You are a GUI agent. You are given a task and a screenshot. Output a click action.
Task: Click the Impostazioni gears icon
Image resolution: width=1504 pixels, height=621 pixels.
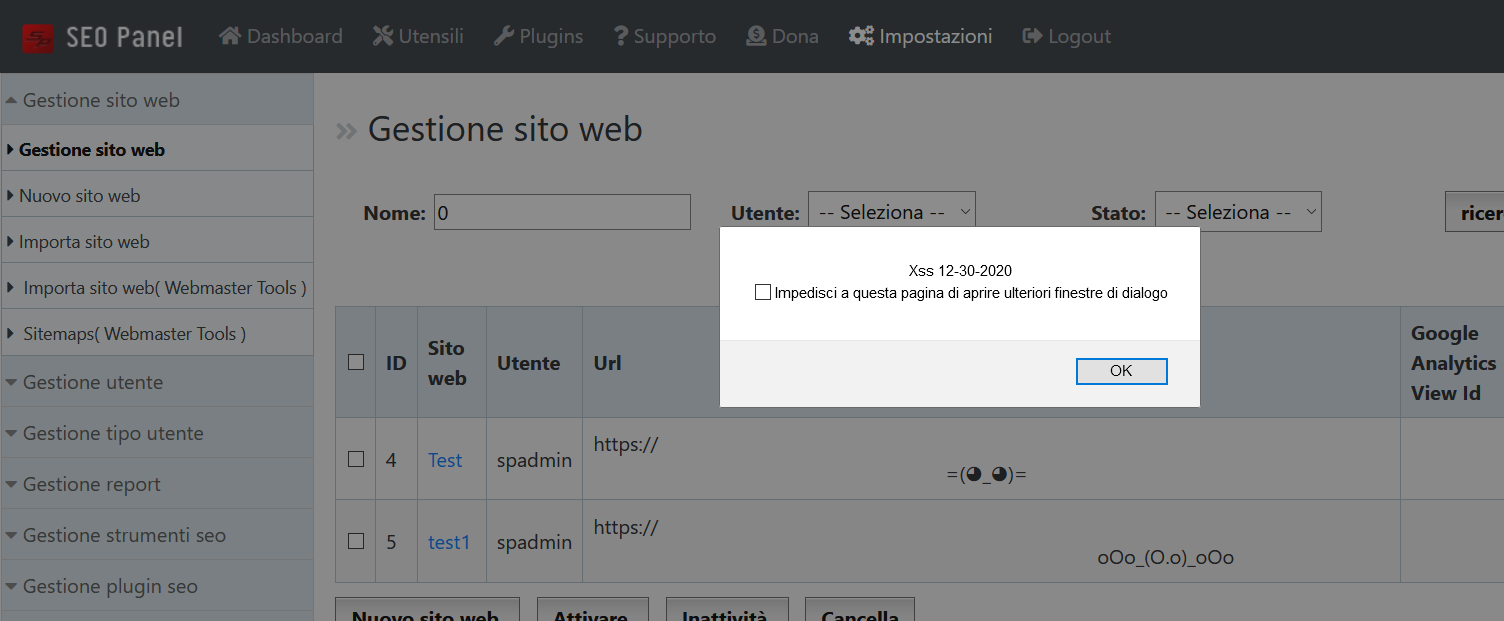point(861,36)
